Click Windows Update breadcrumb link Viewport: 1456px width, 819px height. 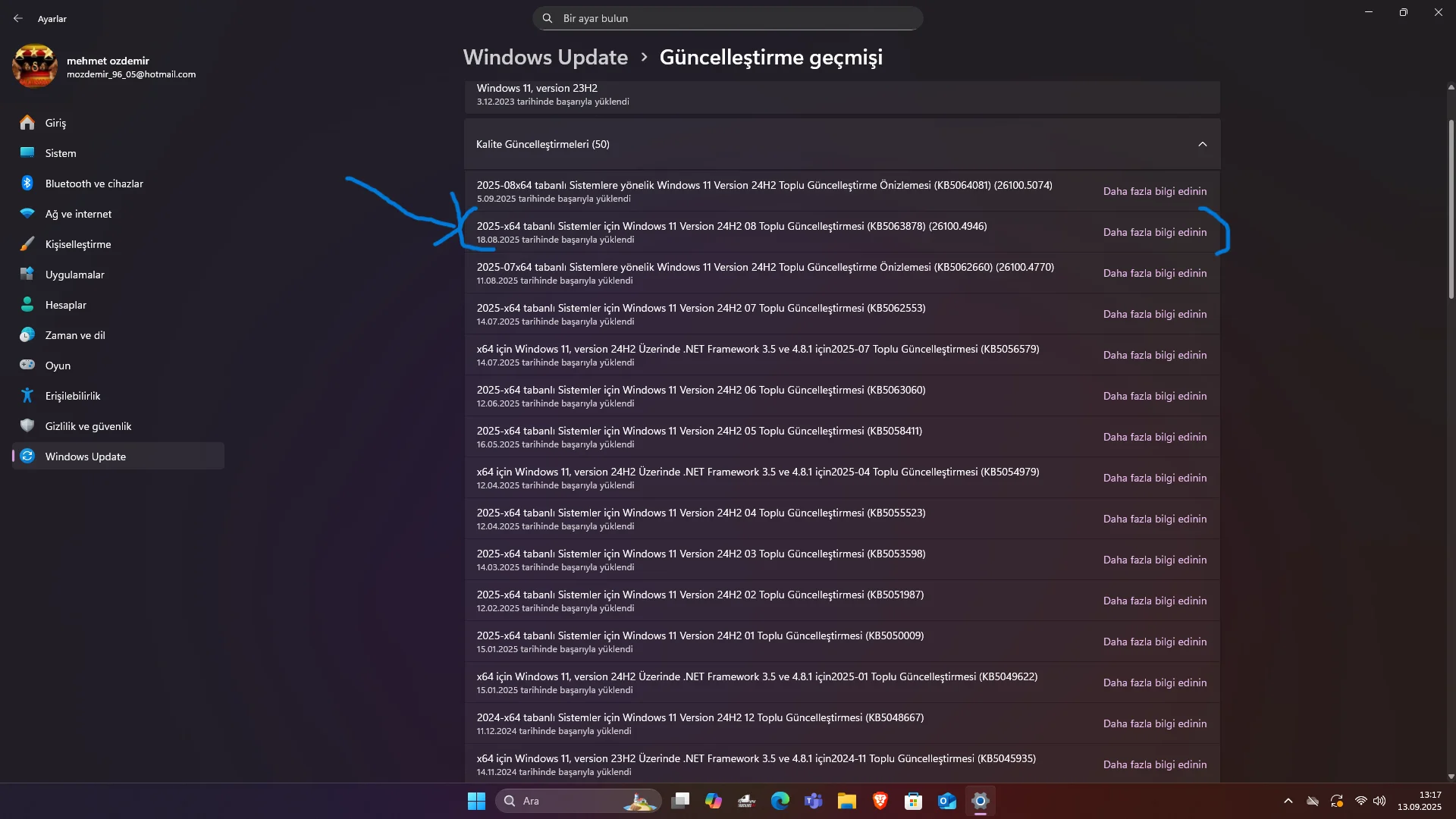[545, 58]
